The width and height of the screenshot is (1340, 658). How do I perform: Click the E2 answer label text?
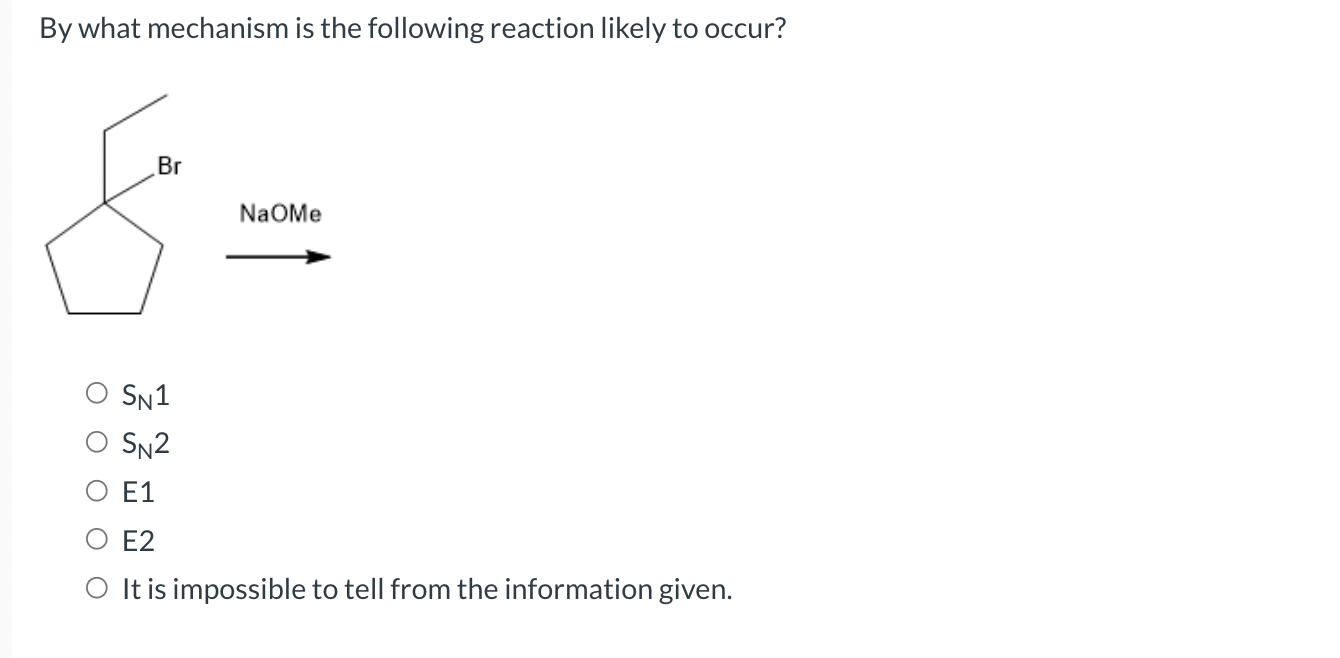pyautogui.click(x=137, y=540)
